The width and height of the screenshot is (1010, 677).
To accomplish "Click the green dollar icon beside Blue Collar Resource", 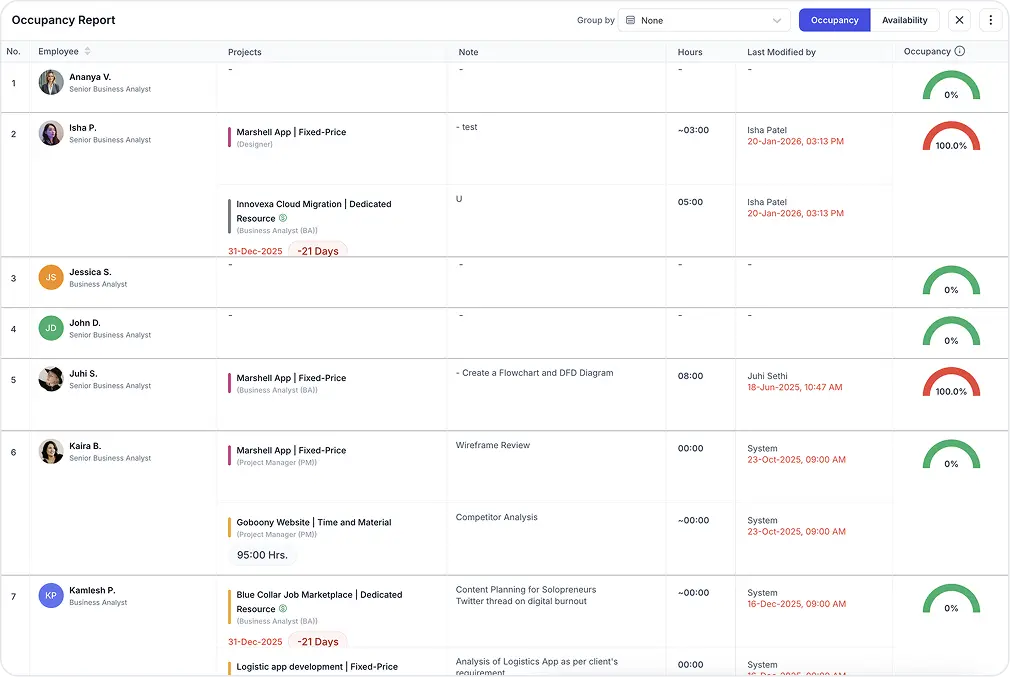I will click(x=283, y=609).
